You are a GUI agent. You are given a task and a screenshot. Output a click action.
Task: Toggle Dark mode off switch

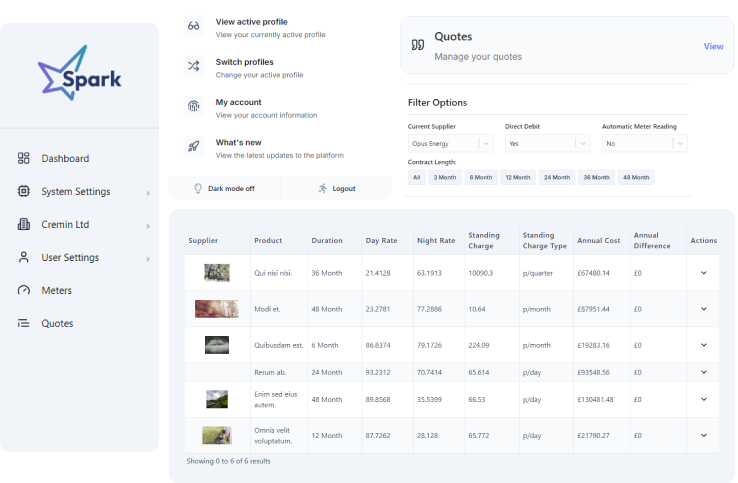point(224,188)
